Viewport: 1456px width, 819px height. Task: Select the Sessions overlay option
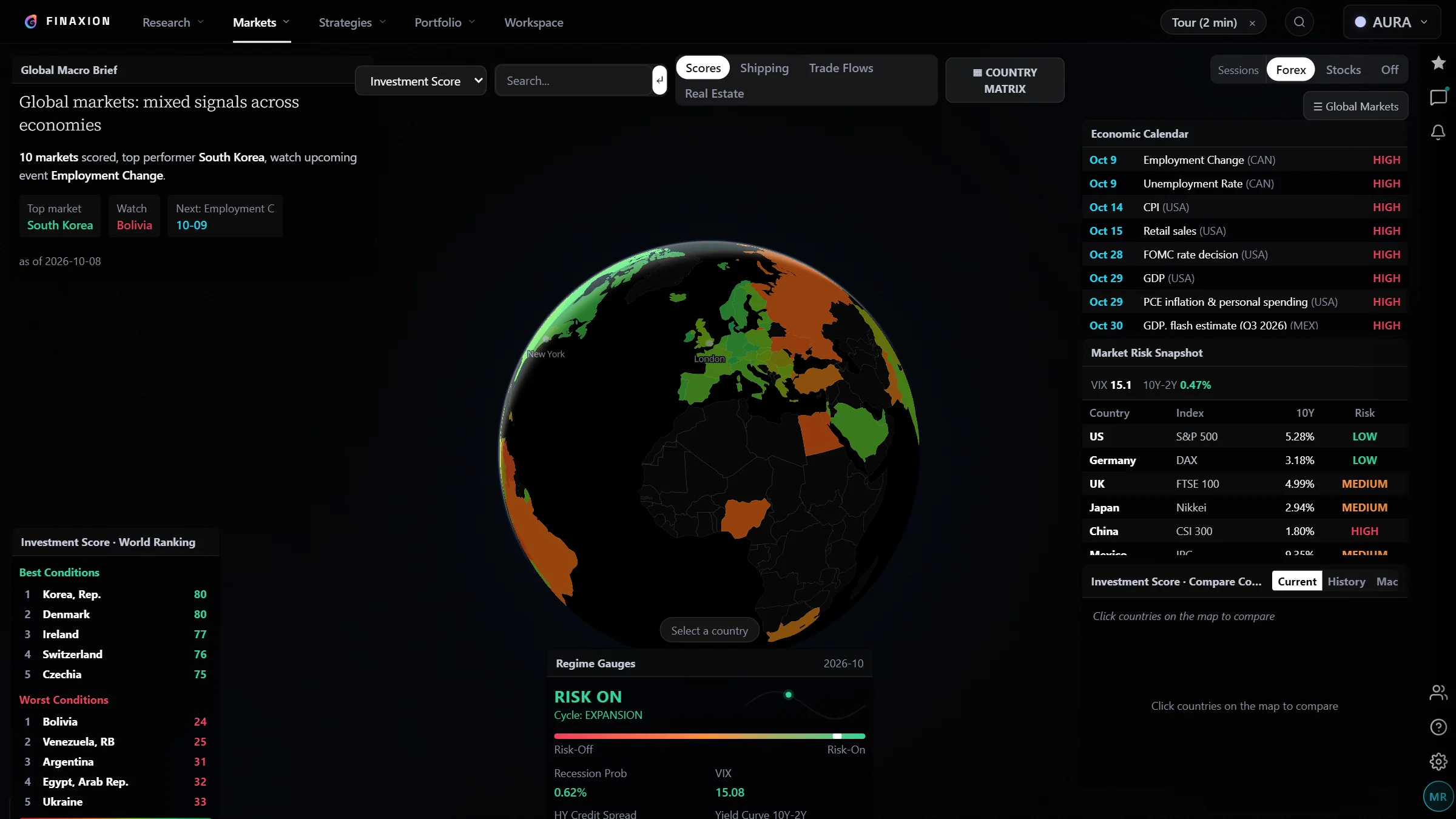[x=1238, y=70]
